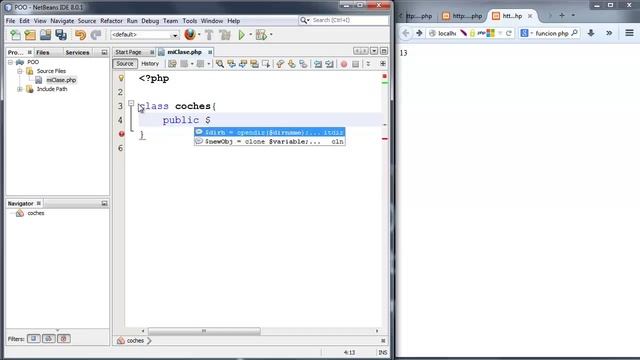Image resolution: width=640 pixels, height=360 pixels.
Task: Collapse the Source Files tree node
Action: [x=20, y=71]
